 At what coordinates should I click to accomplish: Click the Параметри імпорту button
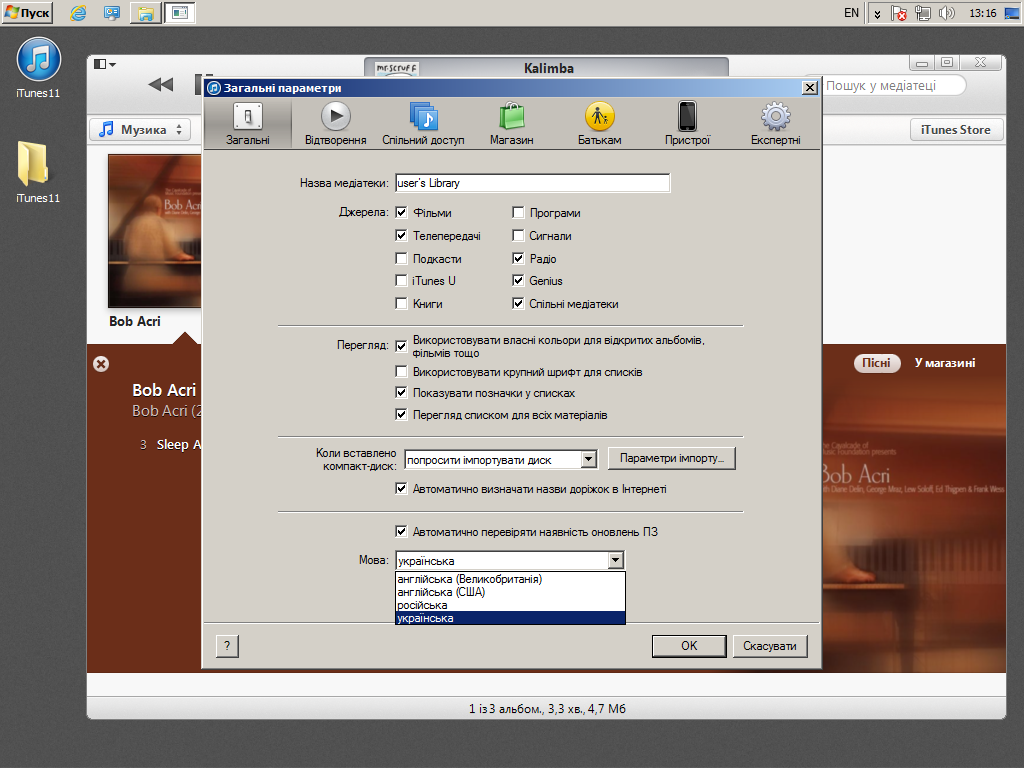[x=672, y=459]
